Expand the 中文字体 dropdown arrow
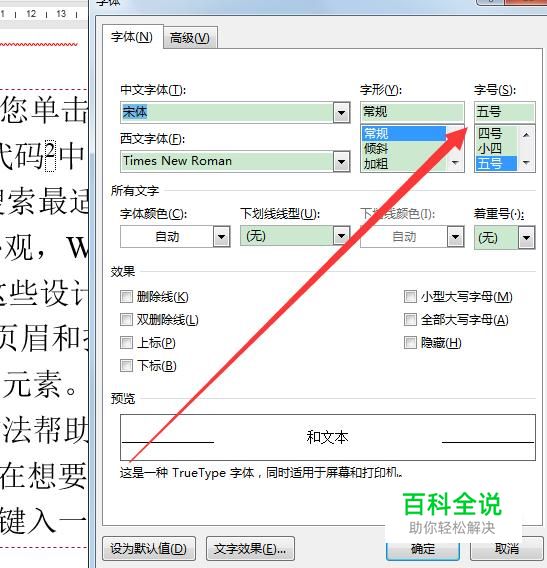Image resolution: width=547 pixels, height=568 pixels. click(x=341, y=113)
